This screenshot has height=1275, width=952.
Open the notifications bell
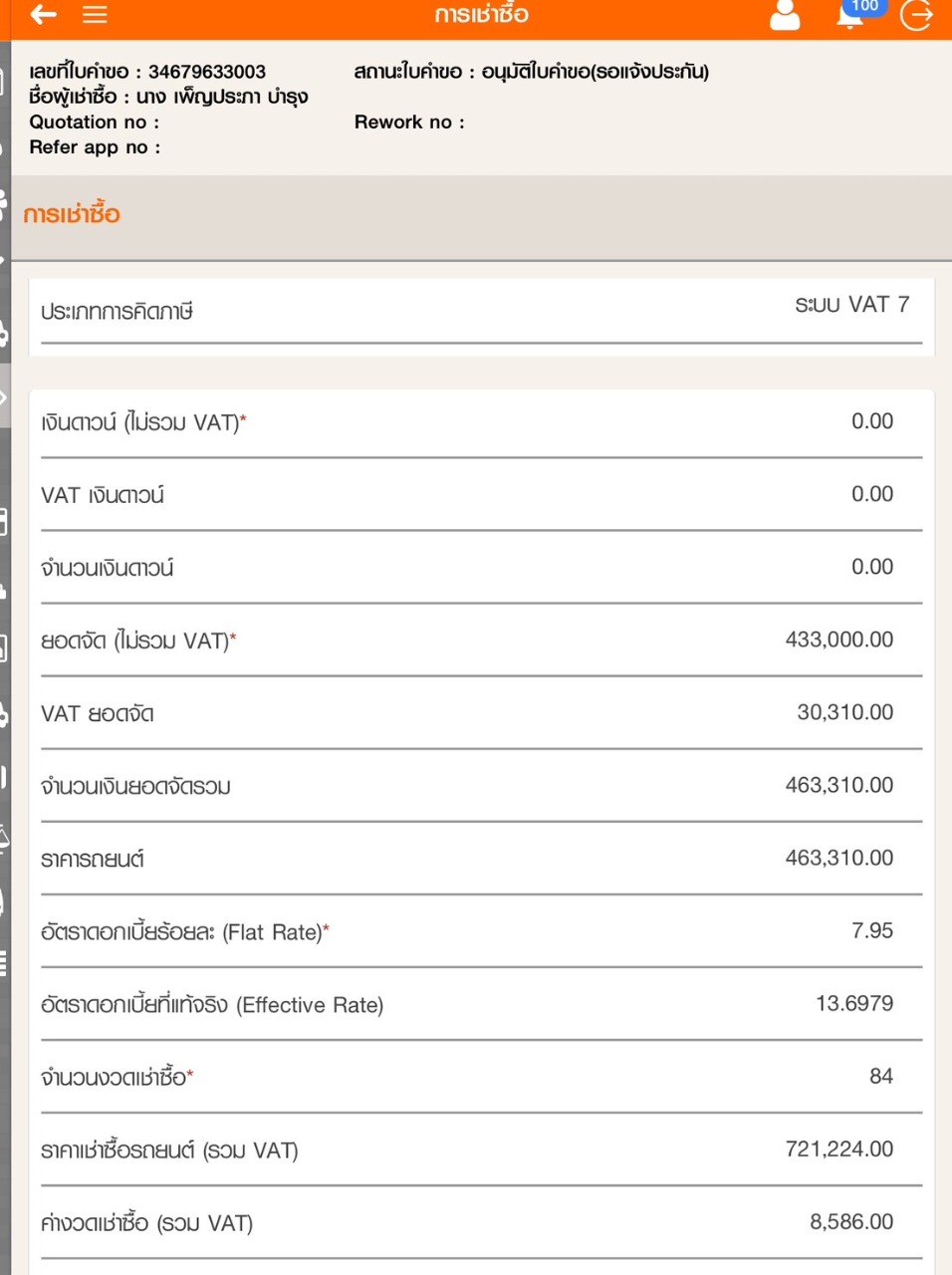tap(849, 20)
